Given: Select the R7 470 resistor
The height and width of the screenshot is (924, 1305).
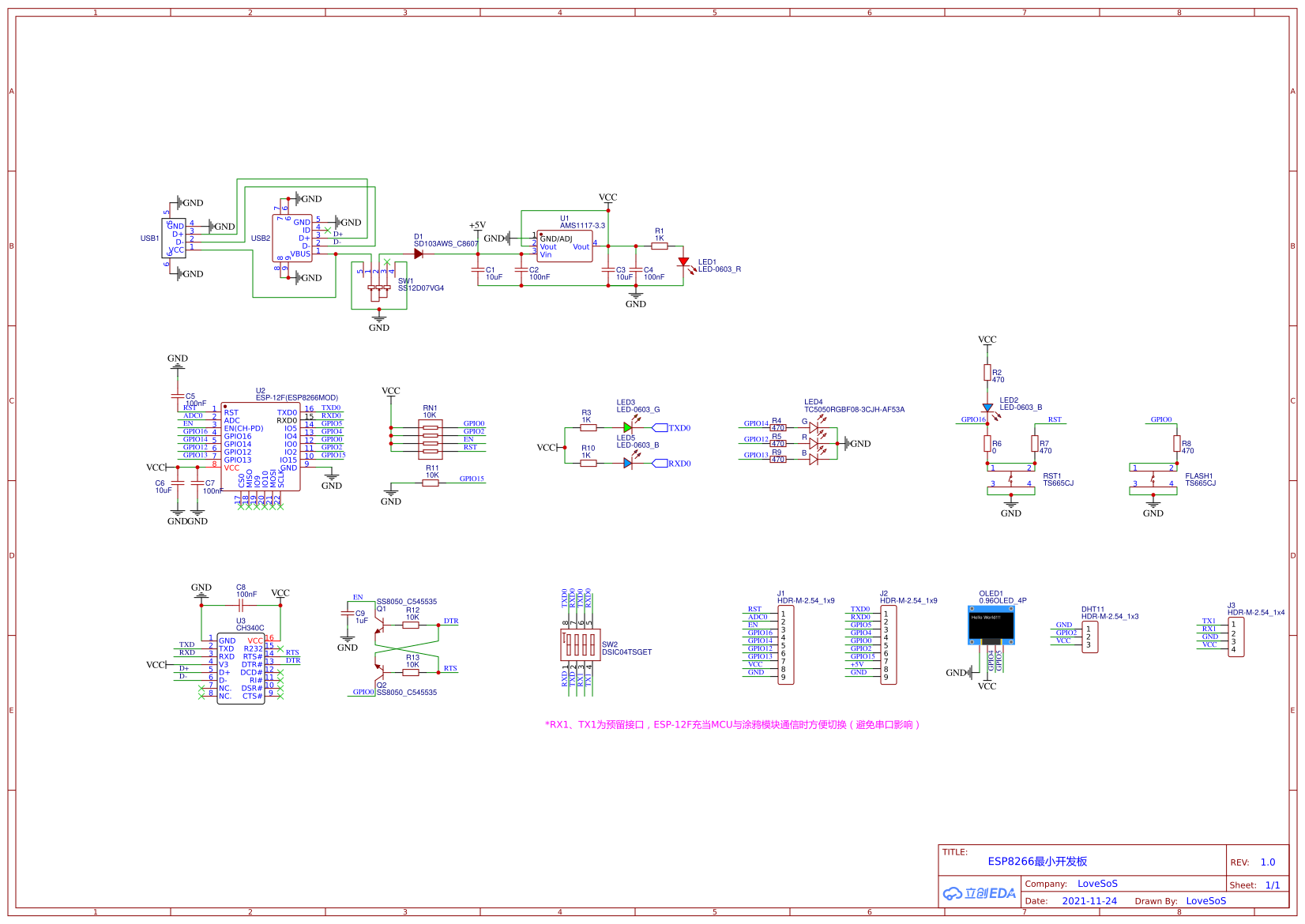Looking at the screenshot, I should (x=1035, y=444).
